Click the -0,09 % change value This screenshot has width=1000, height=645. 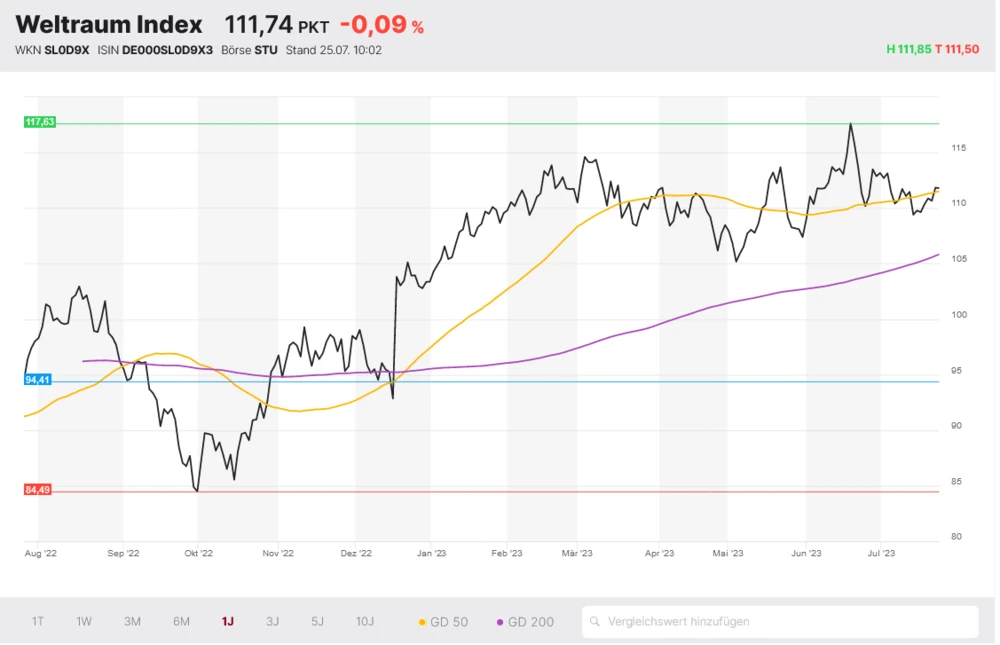point(381,25)
